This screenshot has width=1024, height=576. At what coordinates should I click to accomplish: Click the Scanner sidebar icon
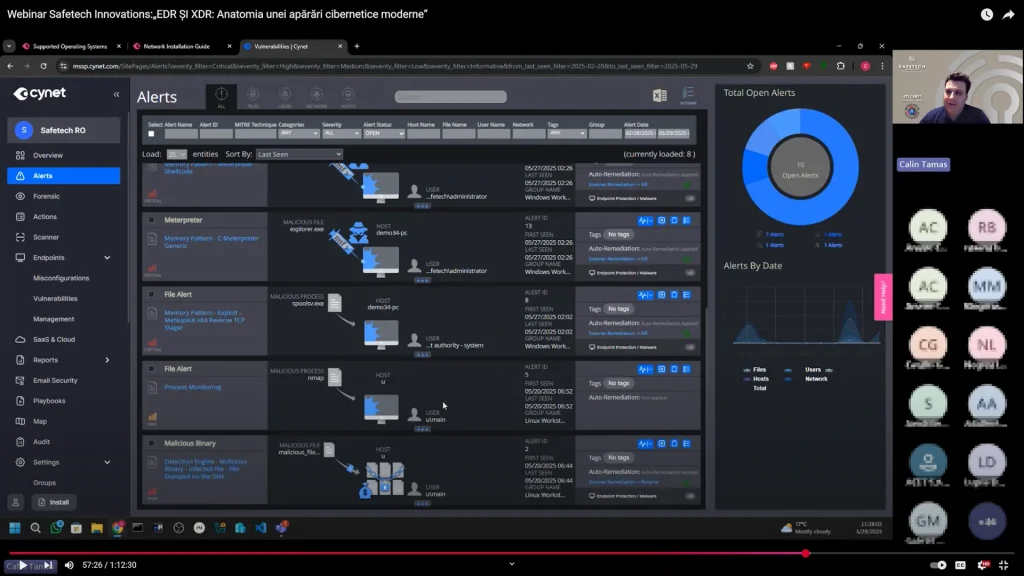tap(20, 237)
